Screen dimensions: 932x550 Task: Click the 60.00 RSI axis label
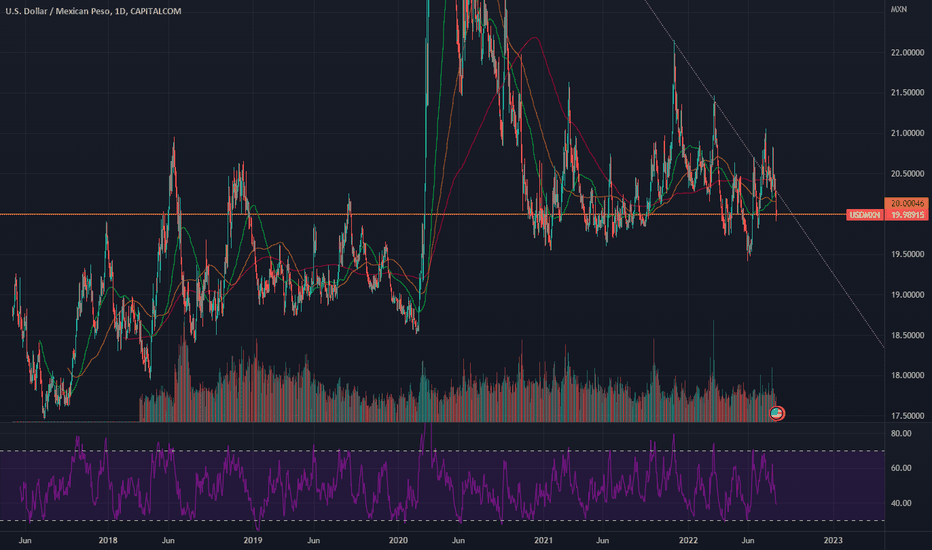pyautogui.click(x=901, y=468)
